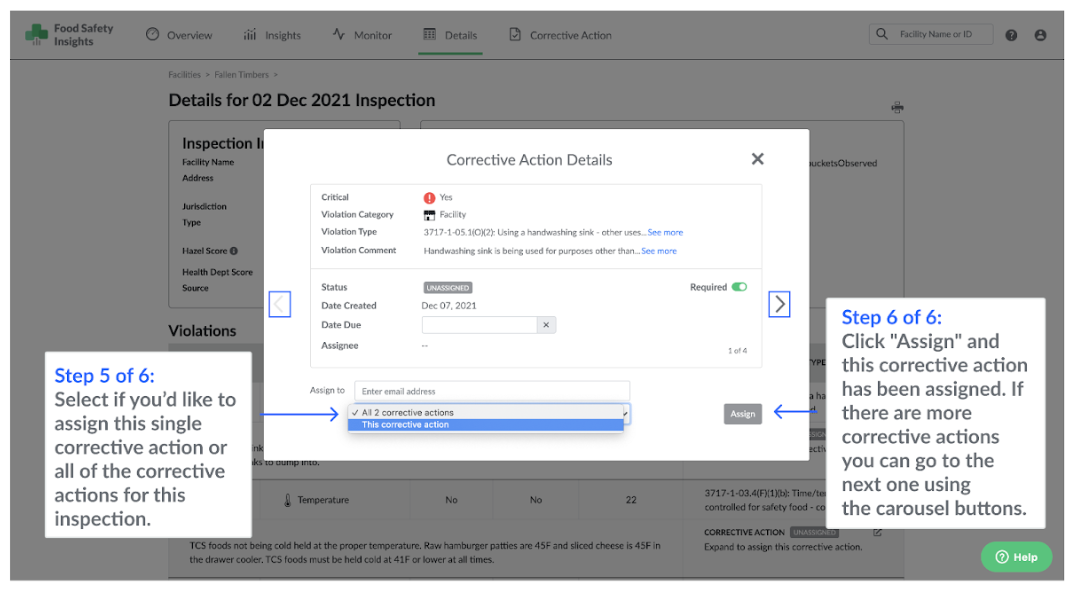Screen dimensions: 1076x590
Task: Click the print icon for inspection details
Action: click(897, 107)
